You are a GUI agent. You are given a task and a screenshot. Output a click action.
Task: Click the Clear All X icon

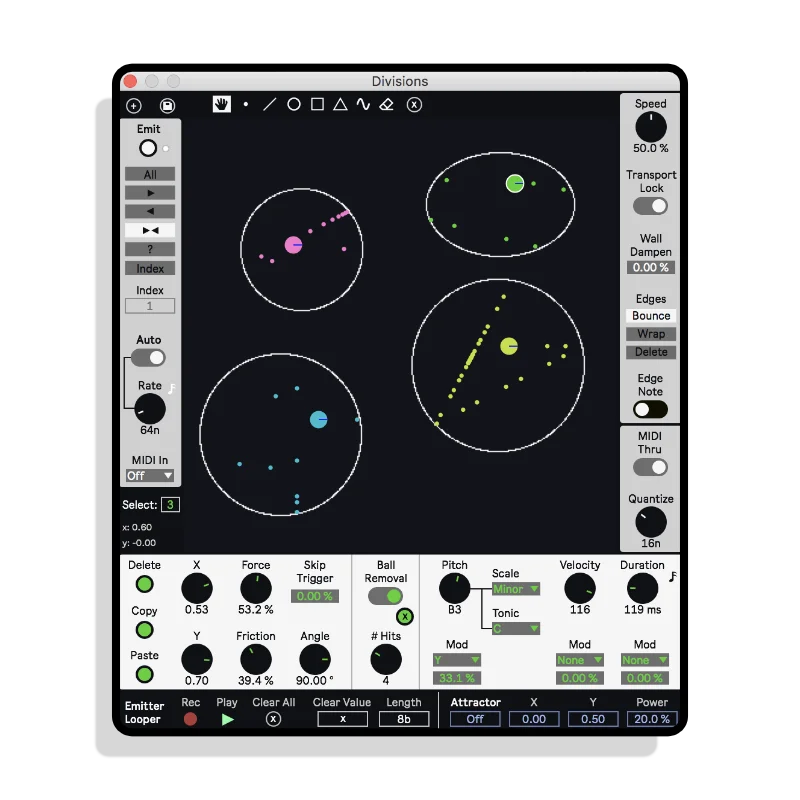click(x=273, y=719)
